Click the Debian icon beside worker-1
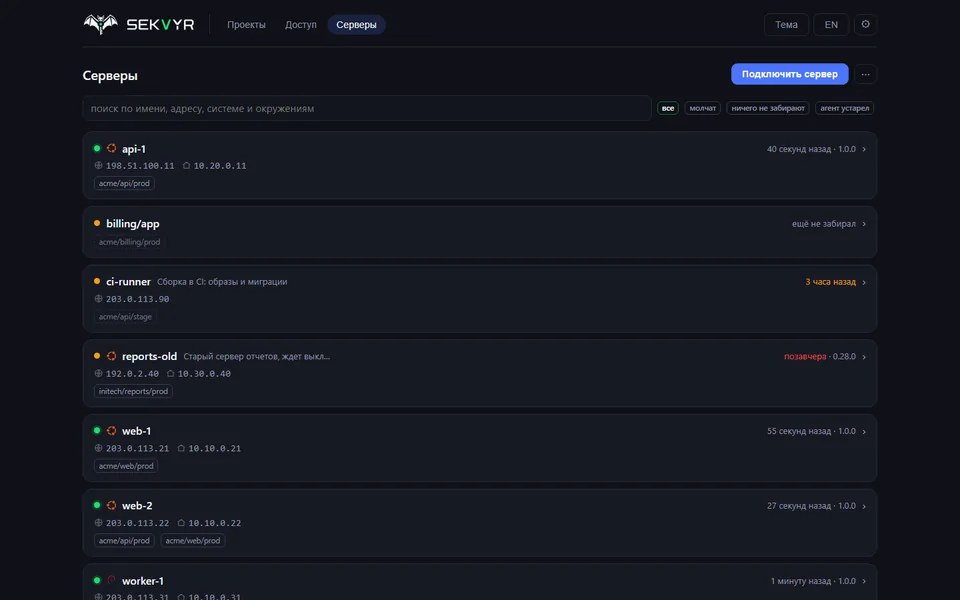The height and width of the screenshot is (600, 960). [x=111, y=580]
